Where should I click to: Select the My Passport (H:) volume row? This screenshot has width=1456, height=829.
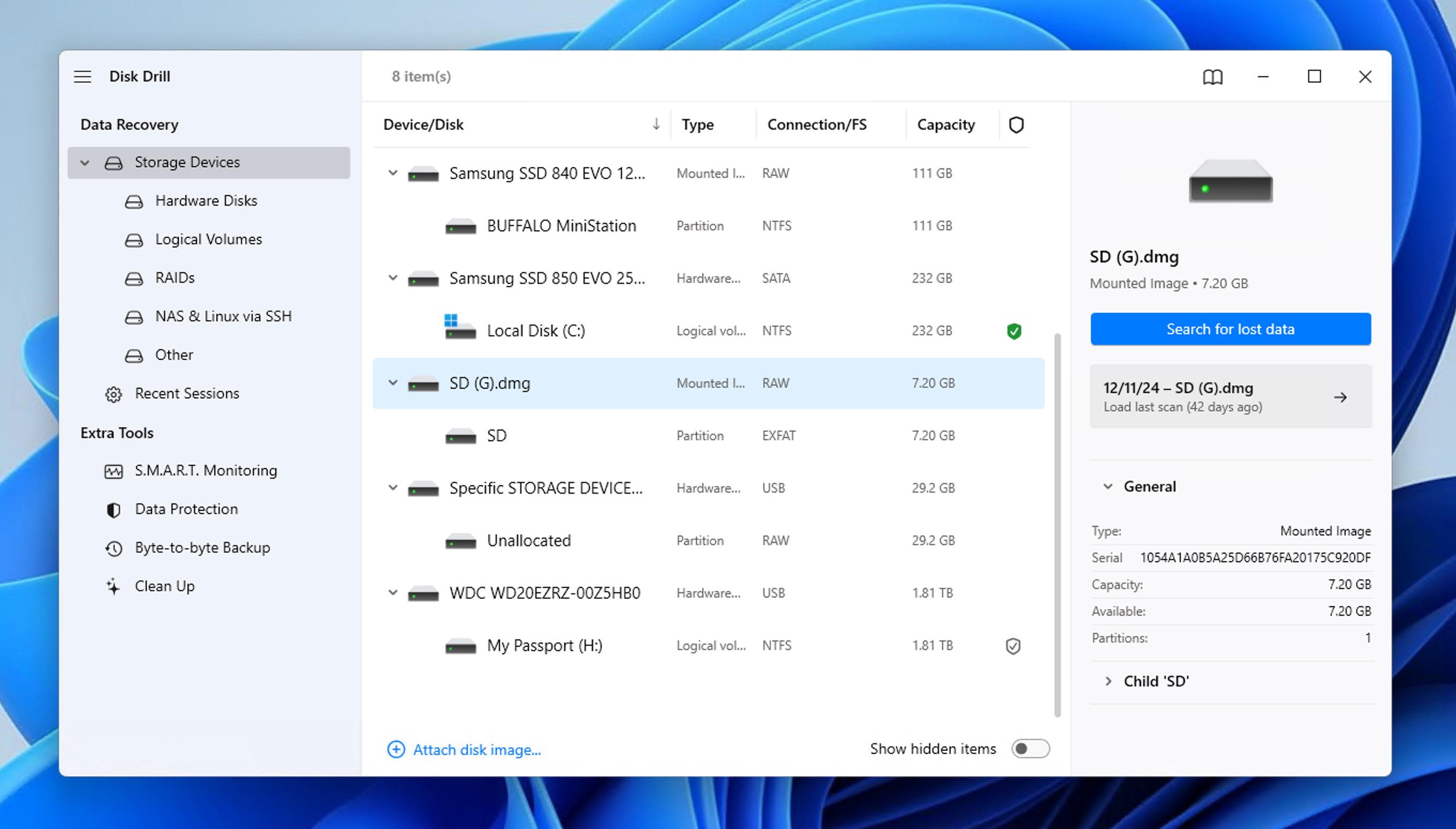click(x=708, y=646)
